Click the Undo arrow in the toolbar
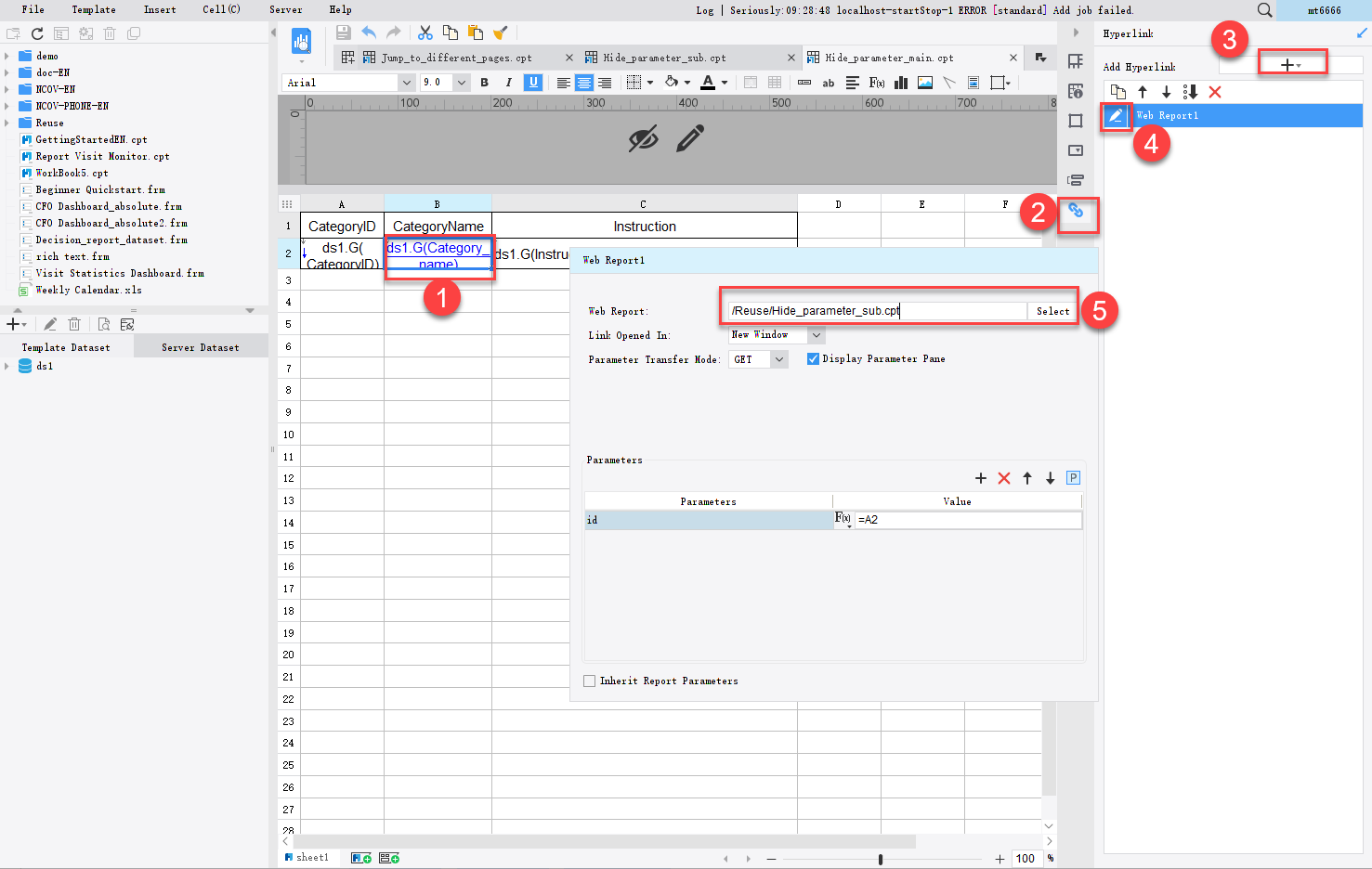 (369, 32)
